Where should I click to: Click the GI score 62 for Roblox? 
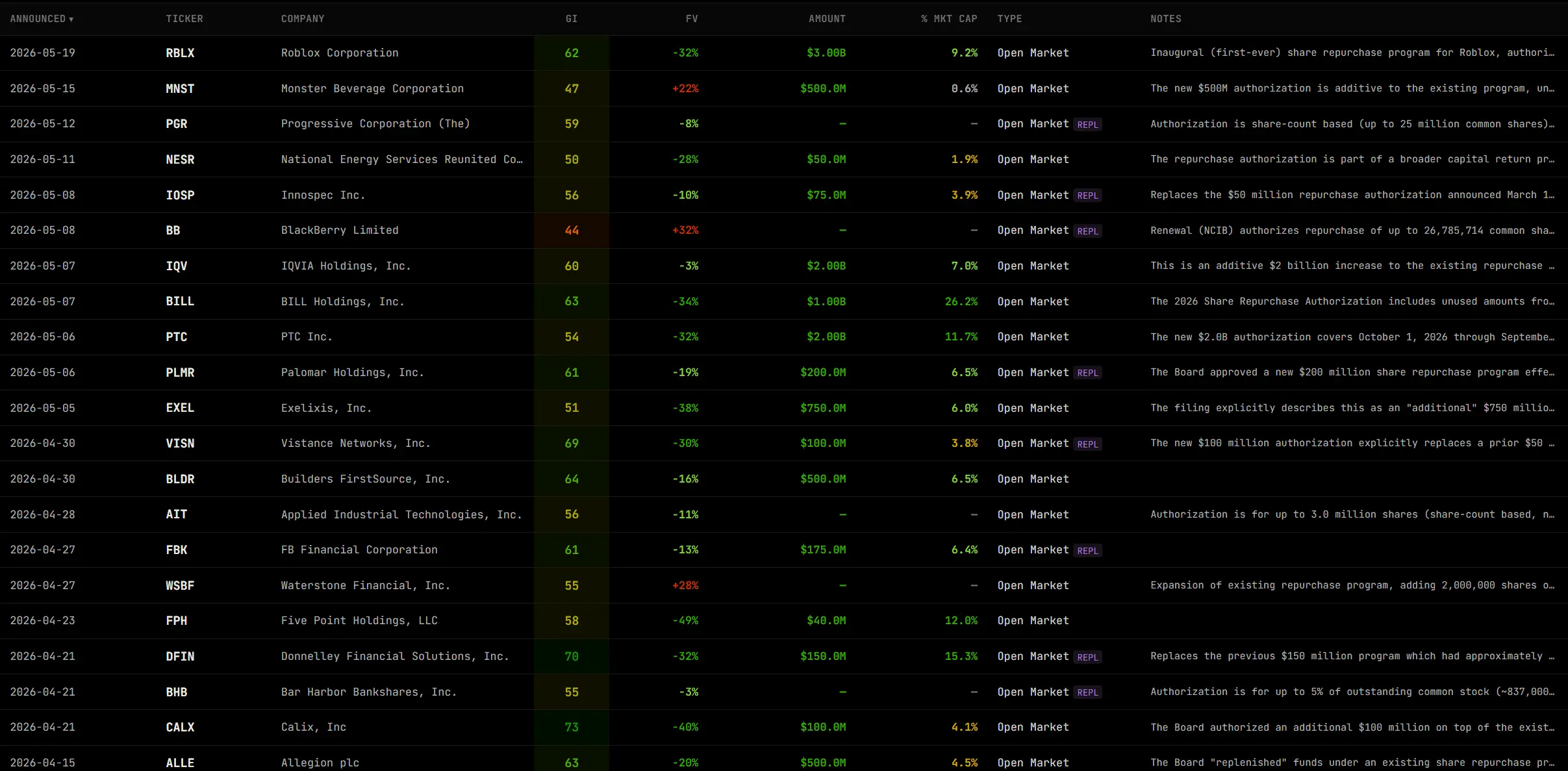572,53
